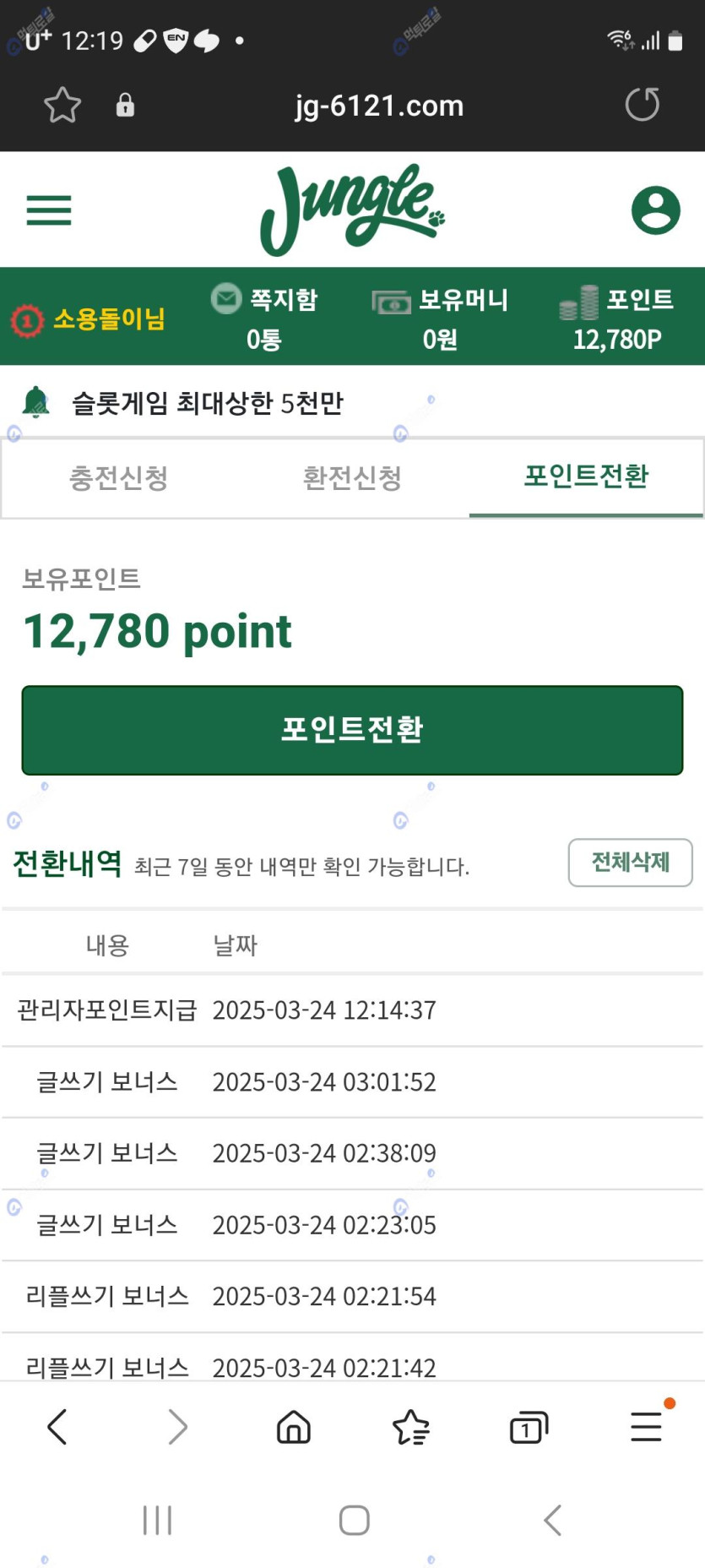Select the 포인트전환 tab
This screenshot has width=705, height=1568.
click(x=586, y=476)
